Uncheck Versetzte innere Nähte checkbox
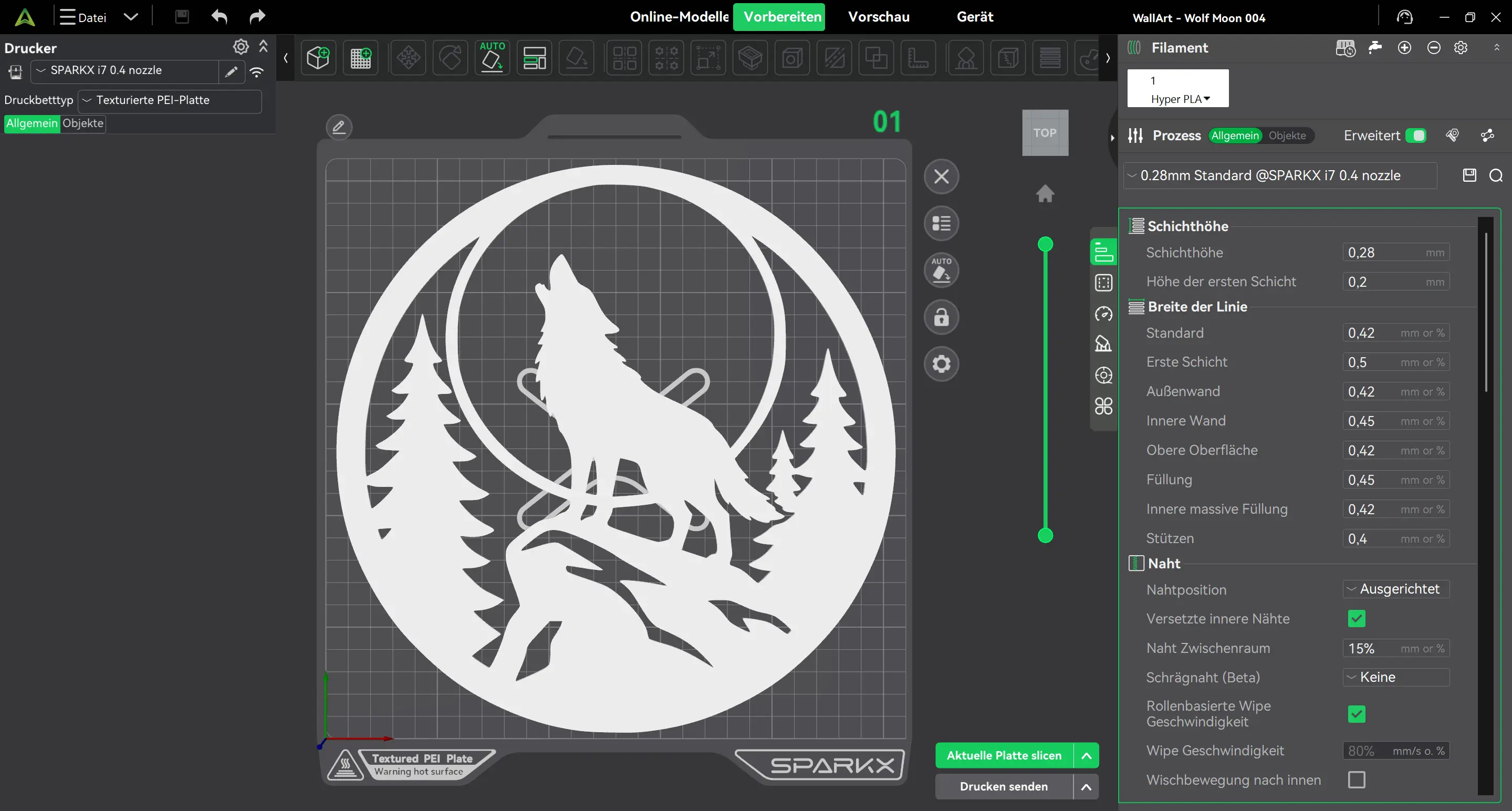Image resolution: width=1512 pixels, height=811 pixels. (x=1357, y=619)
